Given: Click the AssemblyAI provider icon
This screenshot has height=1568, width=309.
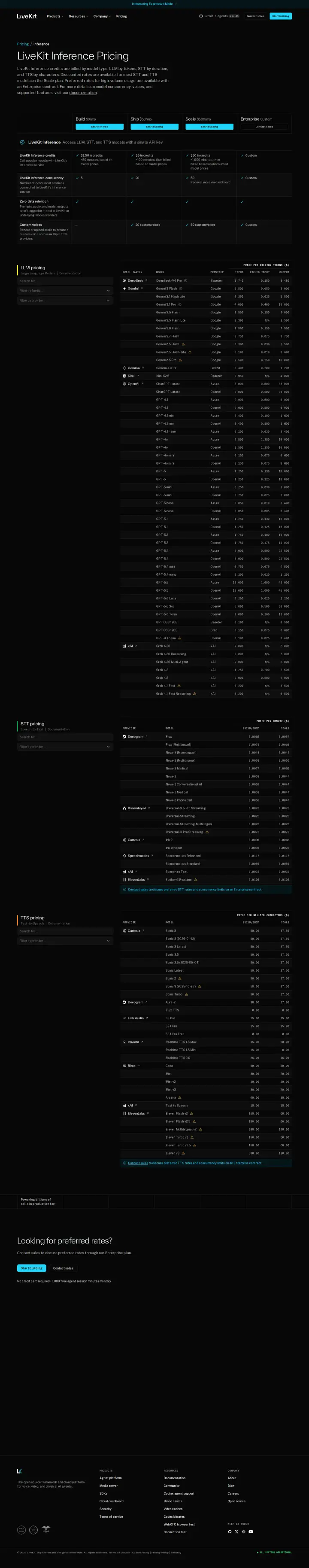Looking at the screenshot, I should click(x=124, y=808).
